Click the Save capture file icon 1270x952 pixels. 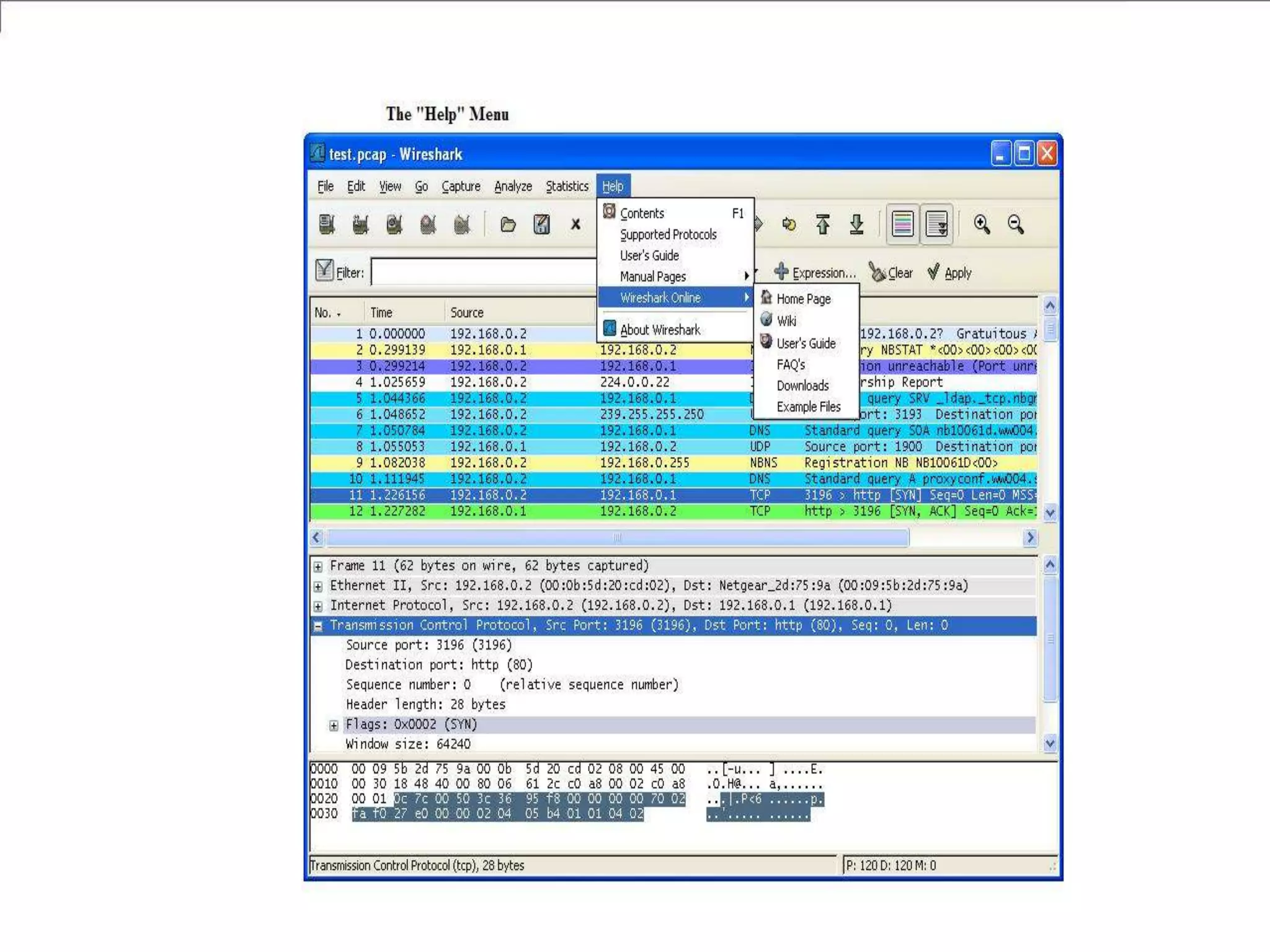coord(541,224)
